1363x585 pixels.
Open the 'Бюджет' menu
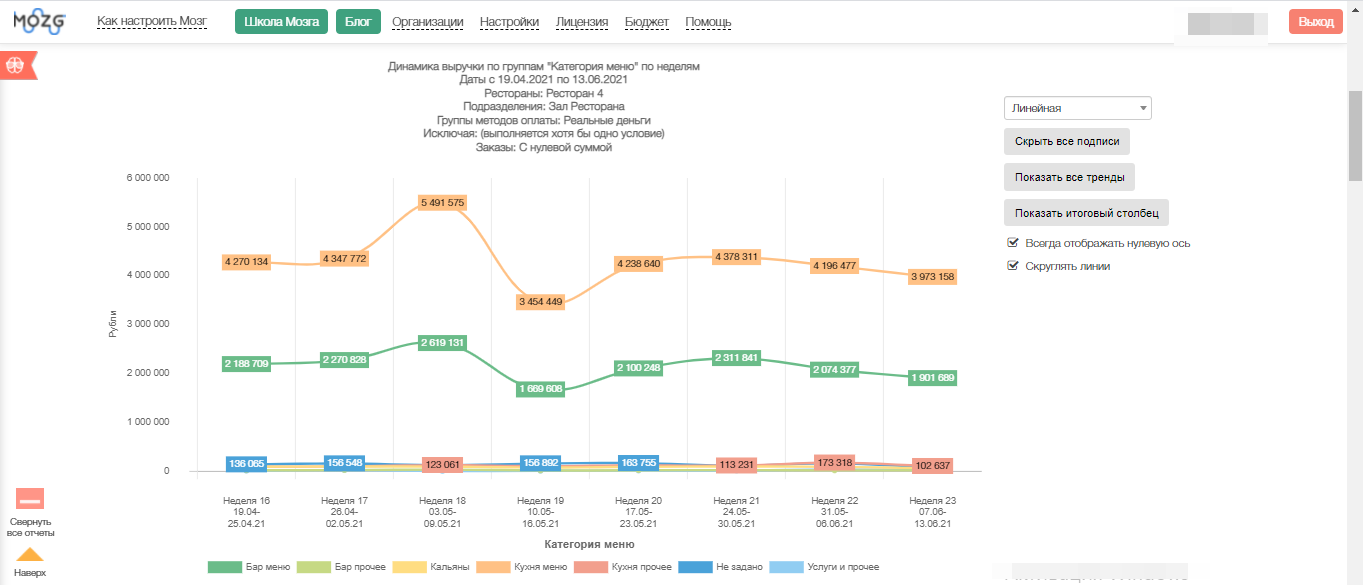click(x=646, y=22)
